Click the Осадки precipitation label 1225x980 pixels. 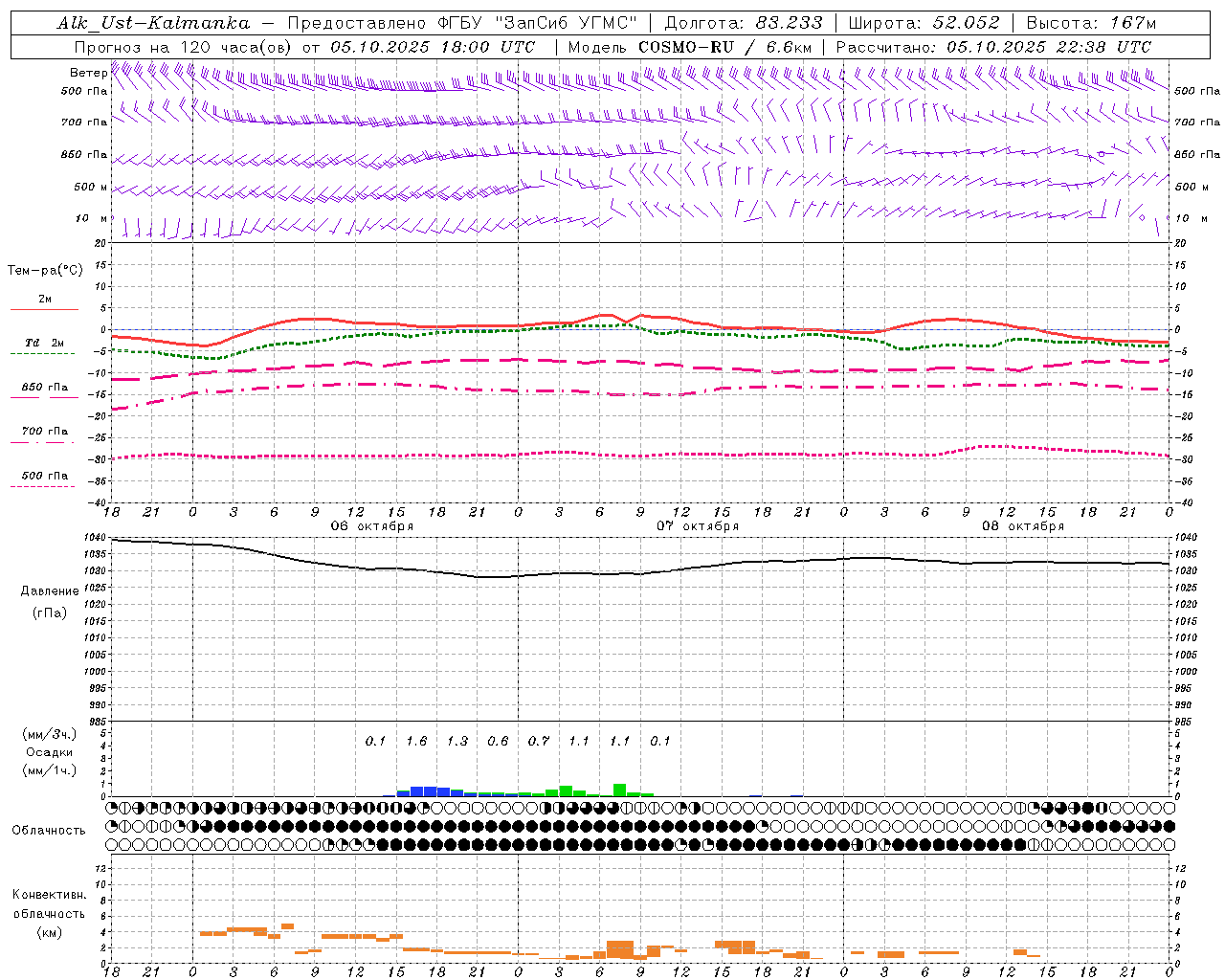[x=50, y=753]
